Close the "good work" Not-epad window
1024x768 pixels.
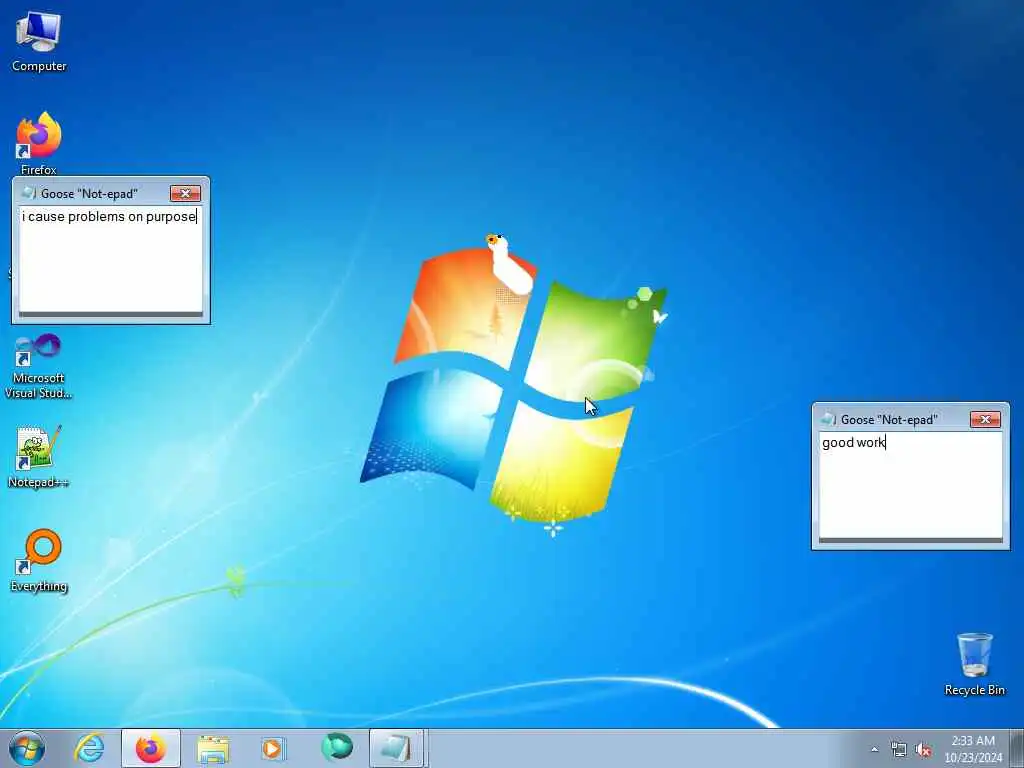pos(985,419)
